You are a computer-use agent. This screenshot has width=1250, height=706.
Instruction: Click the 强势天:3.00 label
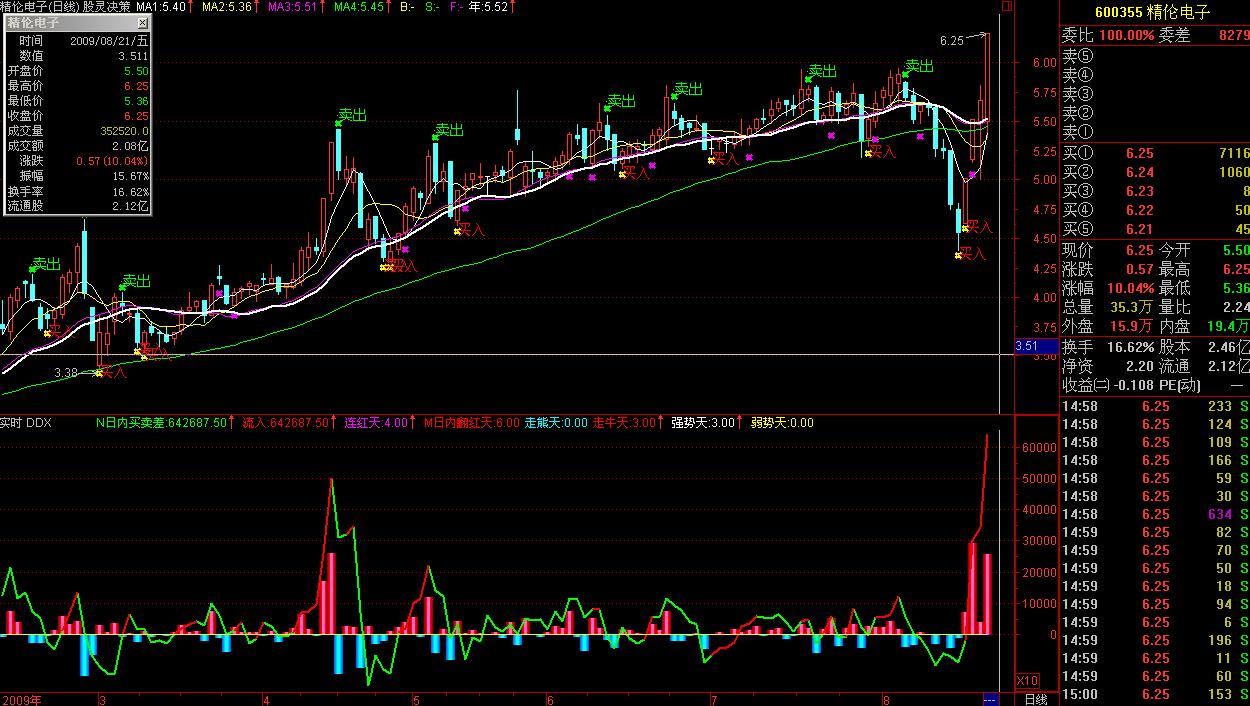(x=703, y=423)
